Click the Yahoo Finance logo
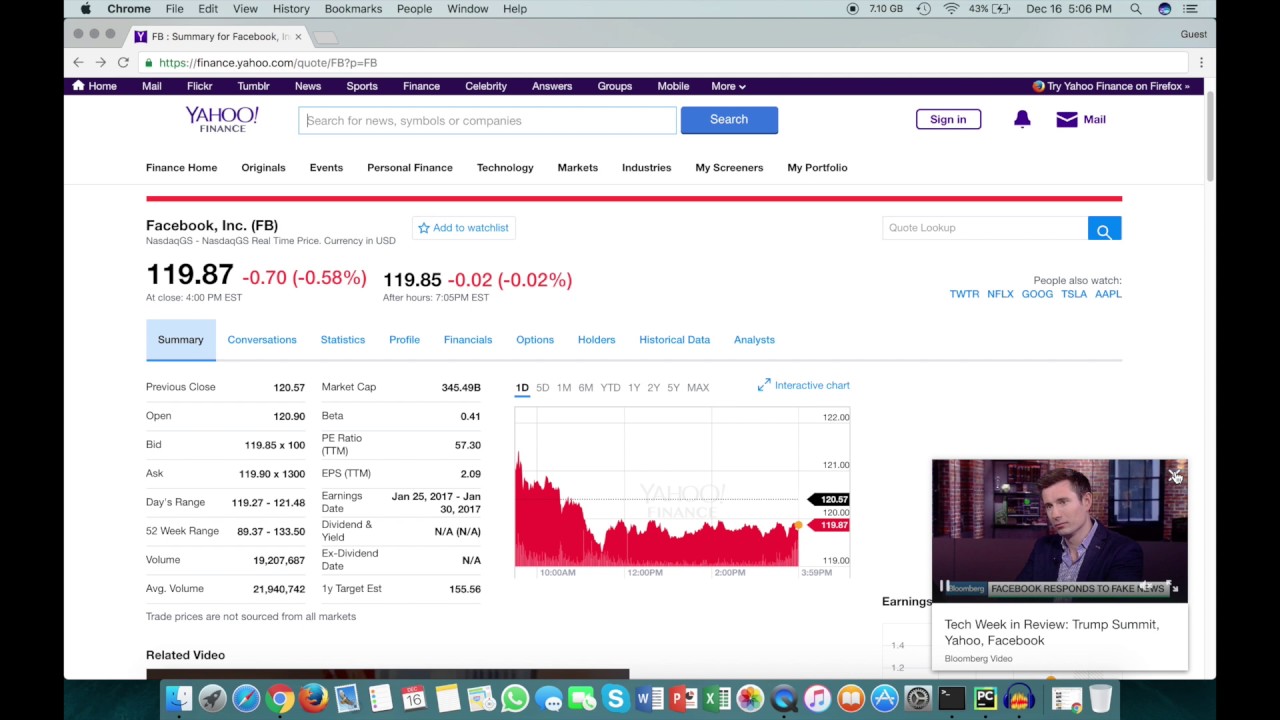The image size is (1280, 720). coord(222,119)
